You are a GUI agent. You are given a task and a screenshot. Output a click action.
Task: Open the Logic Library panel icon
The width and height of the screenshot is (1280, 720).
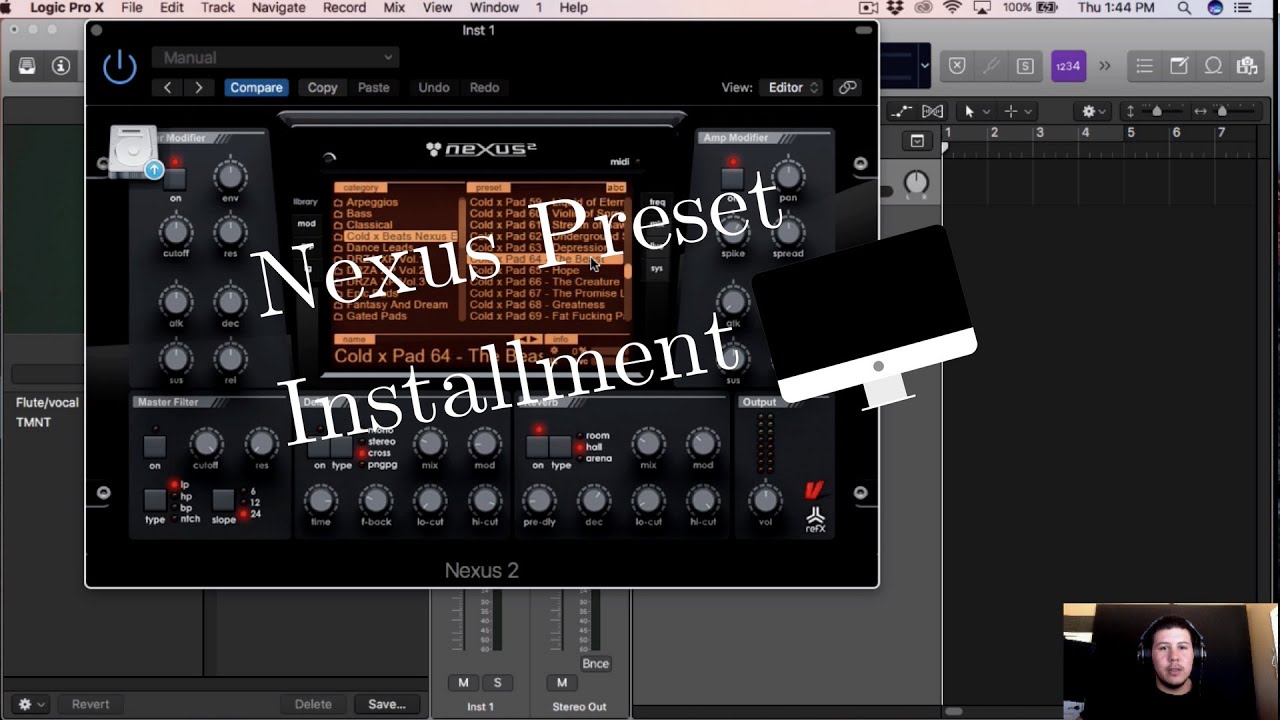[x=27, y=66]
